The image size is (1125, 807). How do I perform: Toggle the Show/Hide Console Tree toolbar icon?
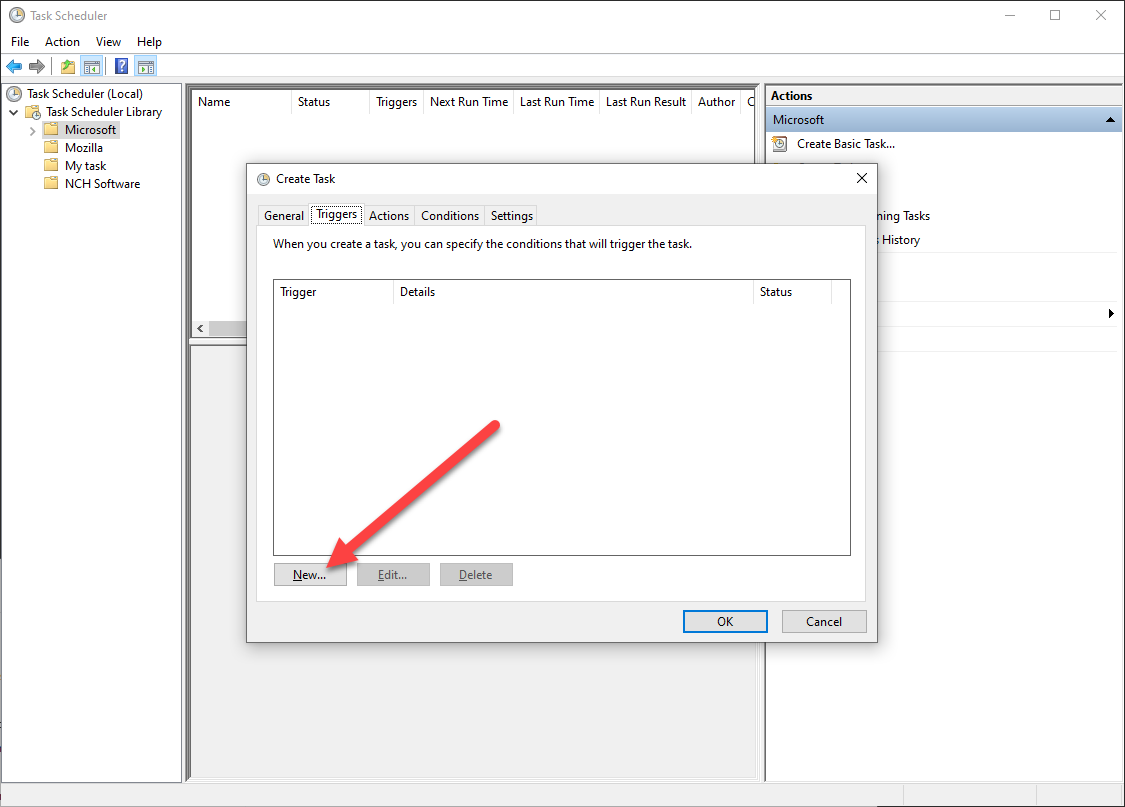click(92, 67)
